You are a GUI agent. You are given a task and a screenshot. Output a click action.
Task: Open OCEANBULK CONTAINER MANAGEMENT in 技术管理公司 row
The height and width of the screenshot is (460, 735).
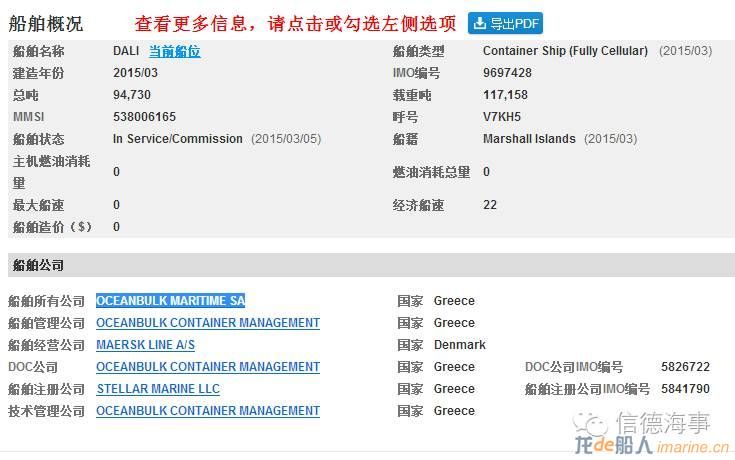(208, 411)
